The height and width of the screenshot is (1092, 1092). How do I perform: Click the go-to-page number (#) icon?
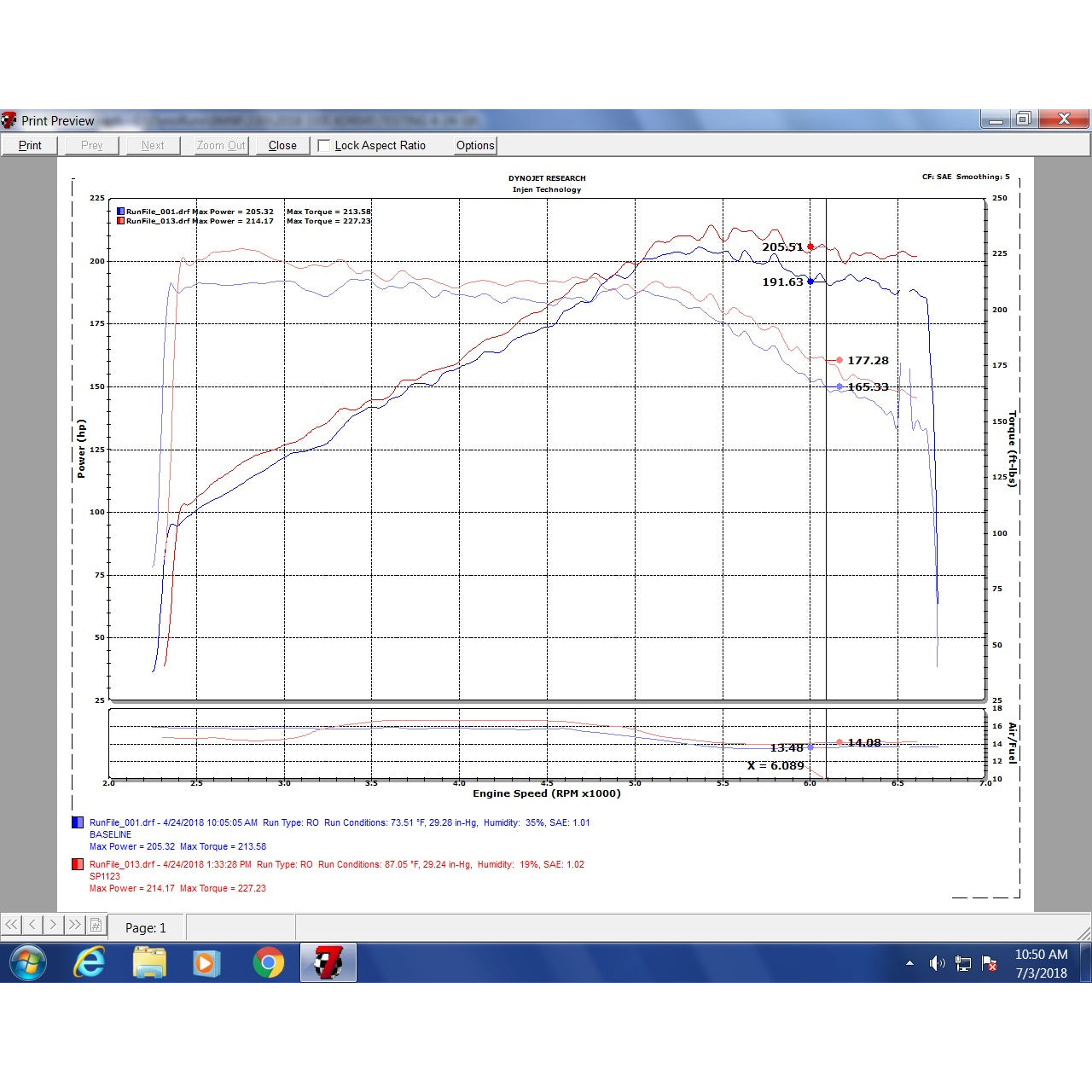pos(96,925)
